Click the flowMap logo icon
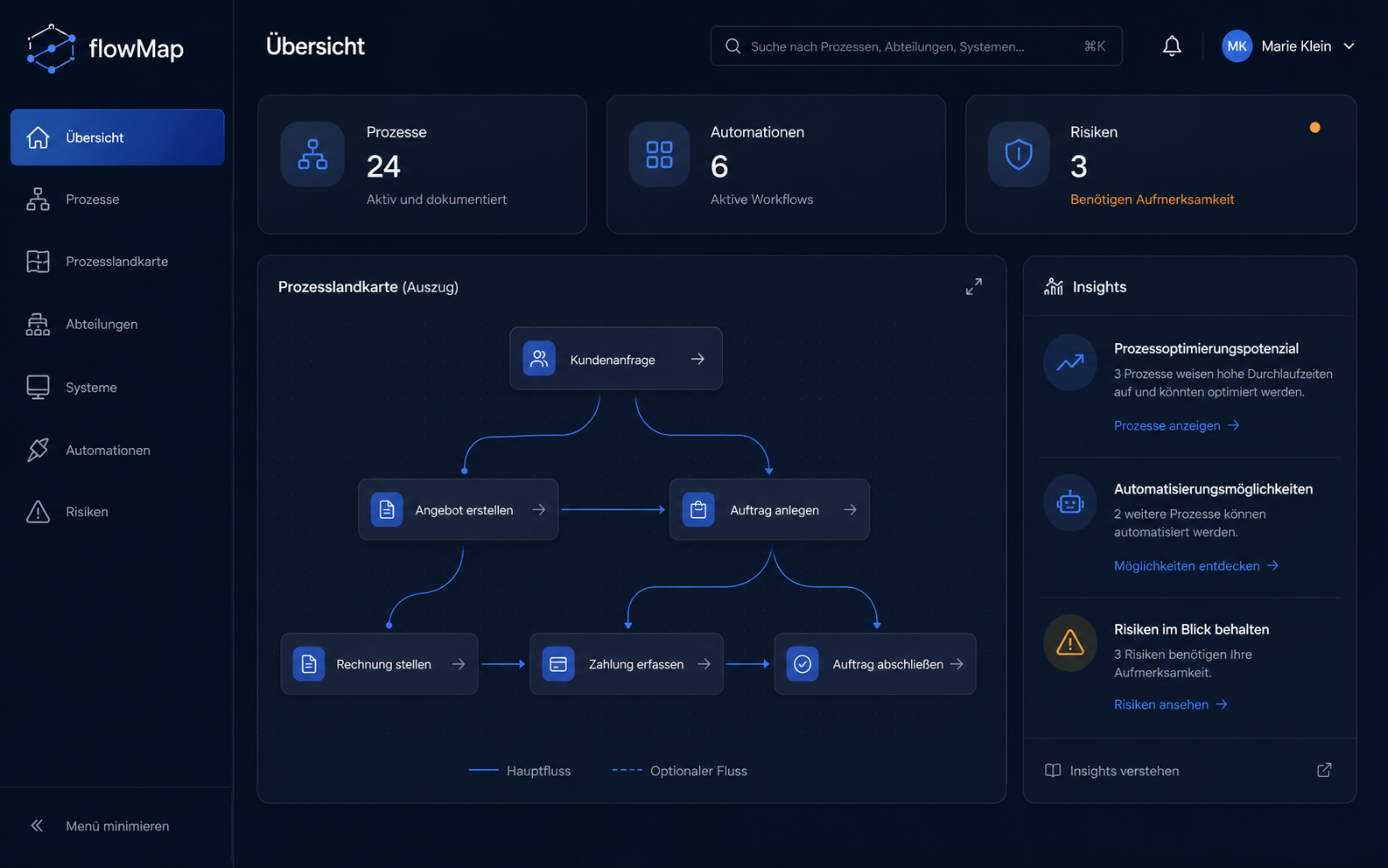1388x868 pixels. coord(51,48)
